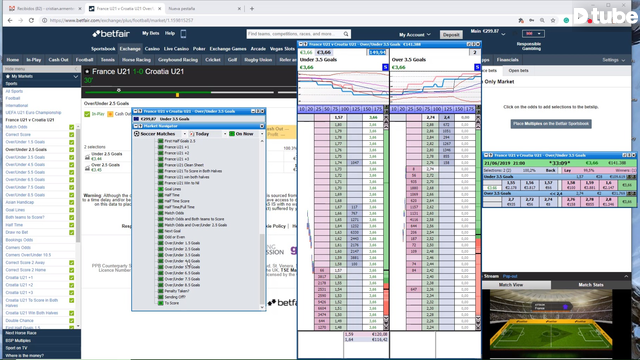
Task: Click the blue S icon under Over 3.5 Goals
Action: pyautogui.click(x=477, y=67)
